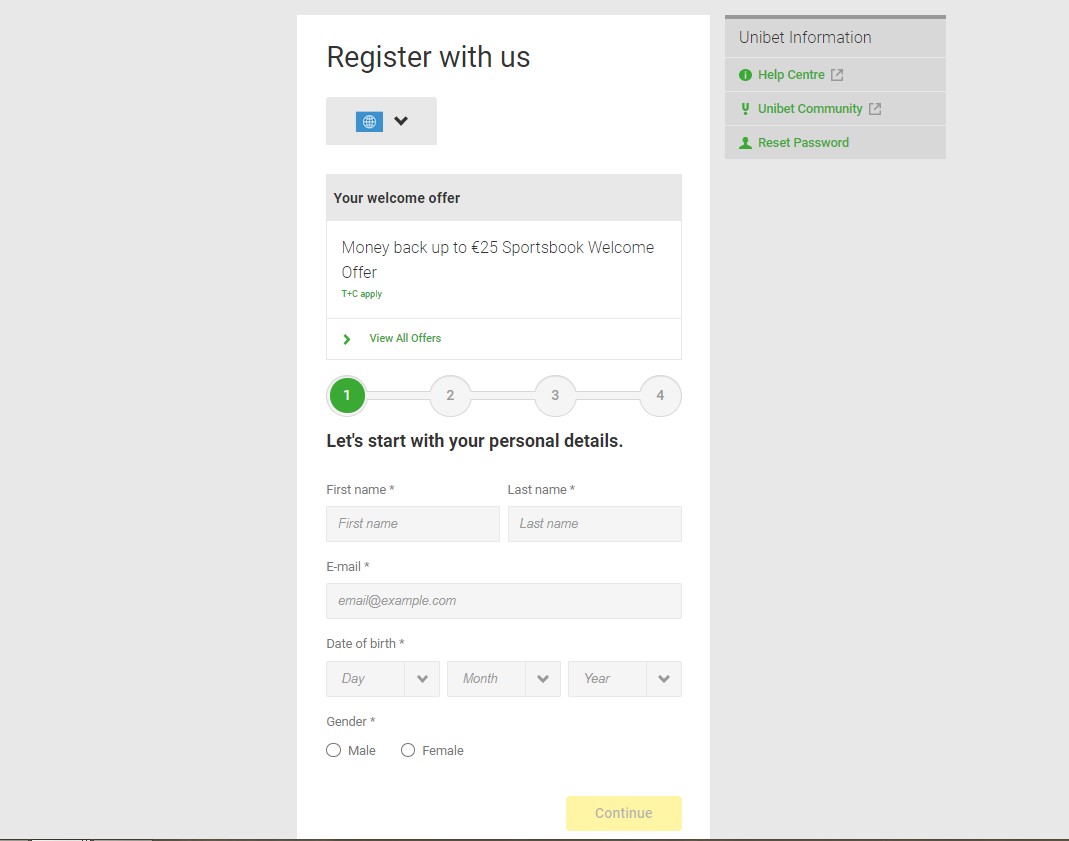Open the language selector chevron

[401, 121]
